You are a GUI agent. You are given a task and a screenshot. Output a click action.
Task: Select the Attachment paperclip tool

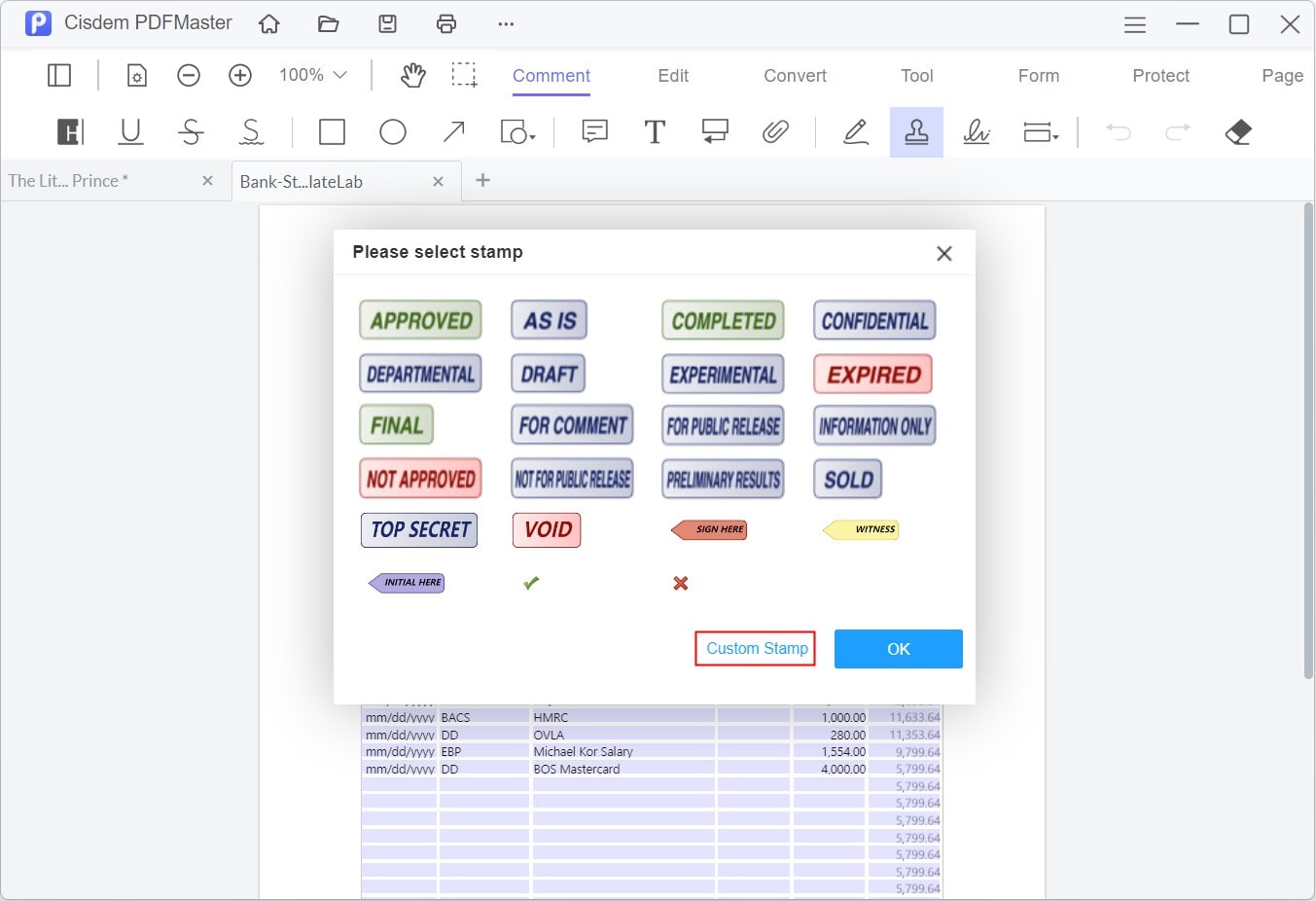774,131
